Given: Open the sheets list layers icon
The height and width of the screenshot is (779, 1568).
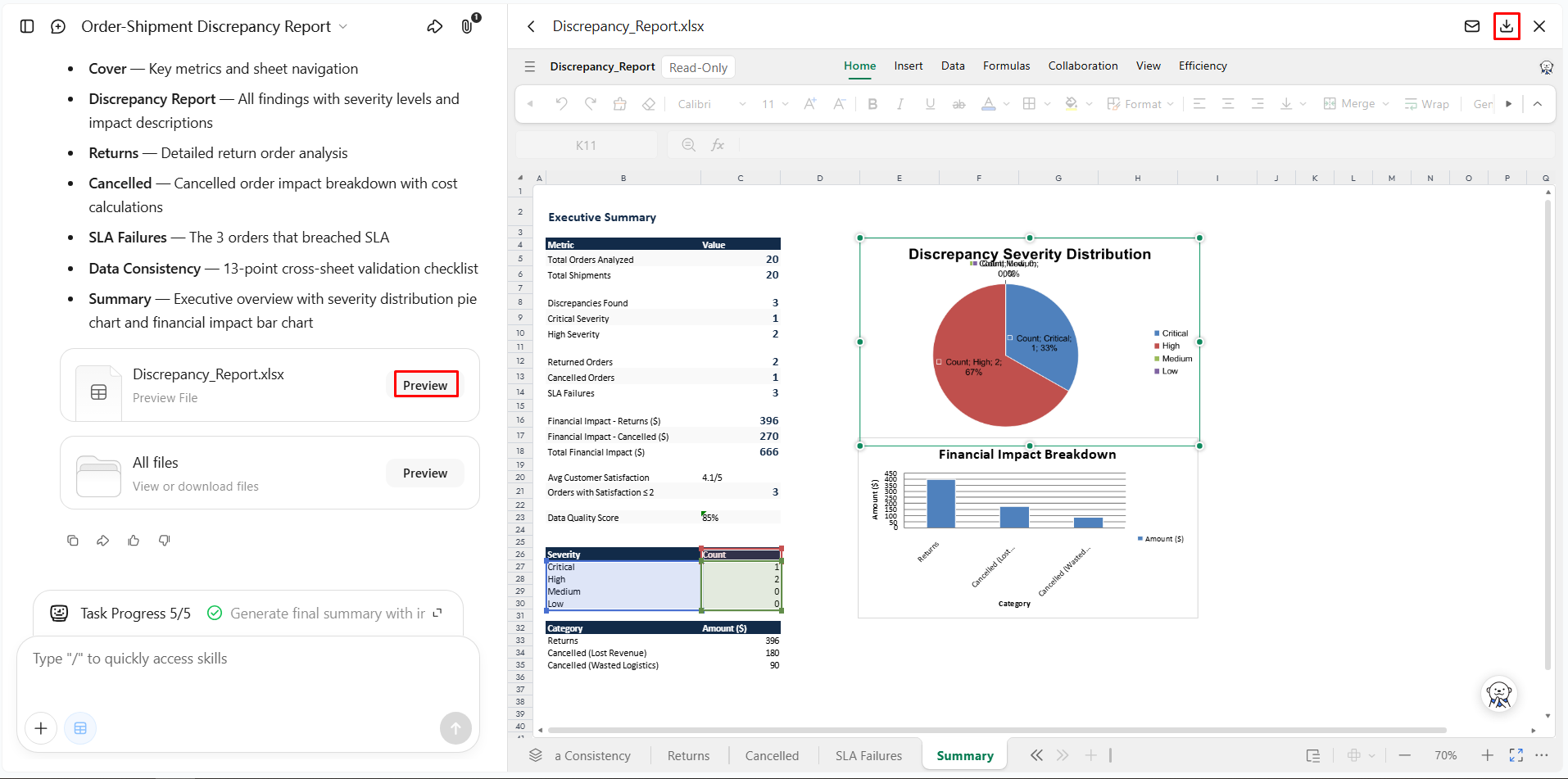Looking at the screenshot, I should click(535, 755).
